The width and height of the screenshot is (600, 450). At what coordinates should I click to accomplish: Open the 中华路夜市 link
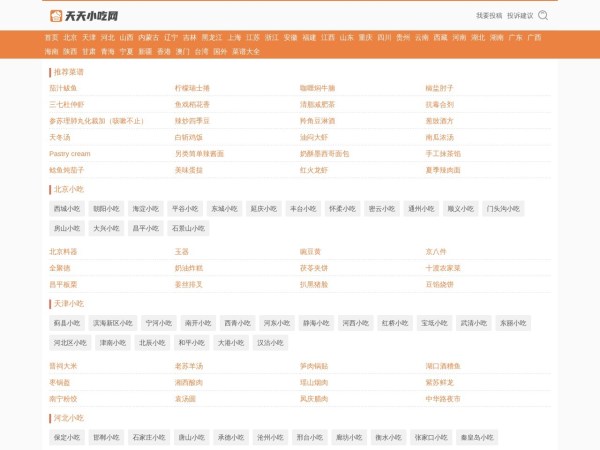[x=443, y=398]
